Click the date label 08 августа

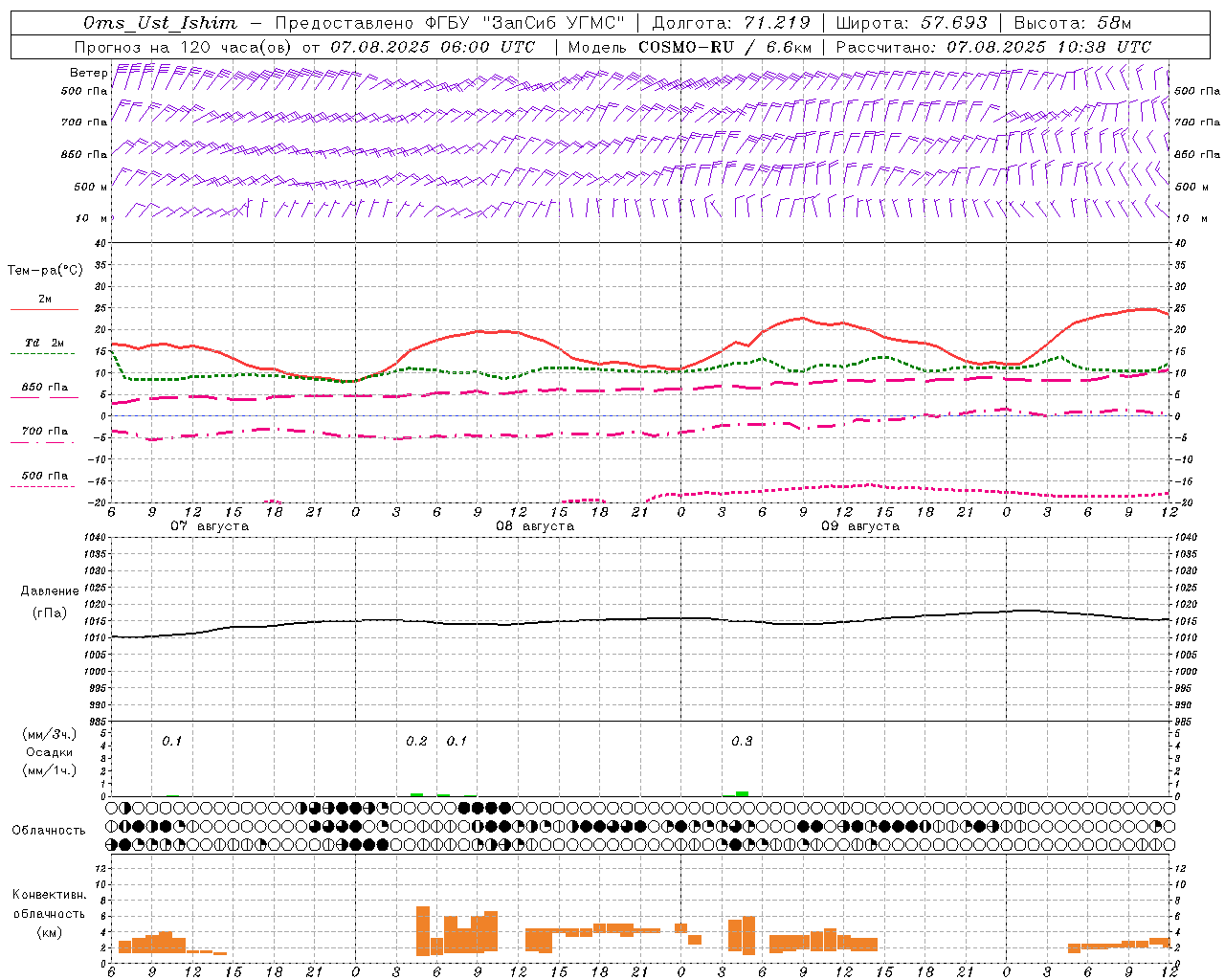[535, 526]
